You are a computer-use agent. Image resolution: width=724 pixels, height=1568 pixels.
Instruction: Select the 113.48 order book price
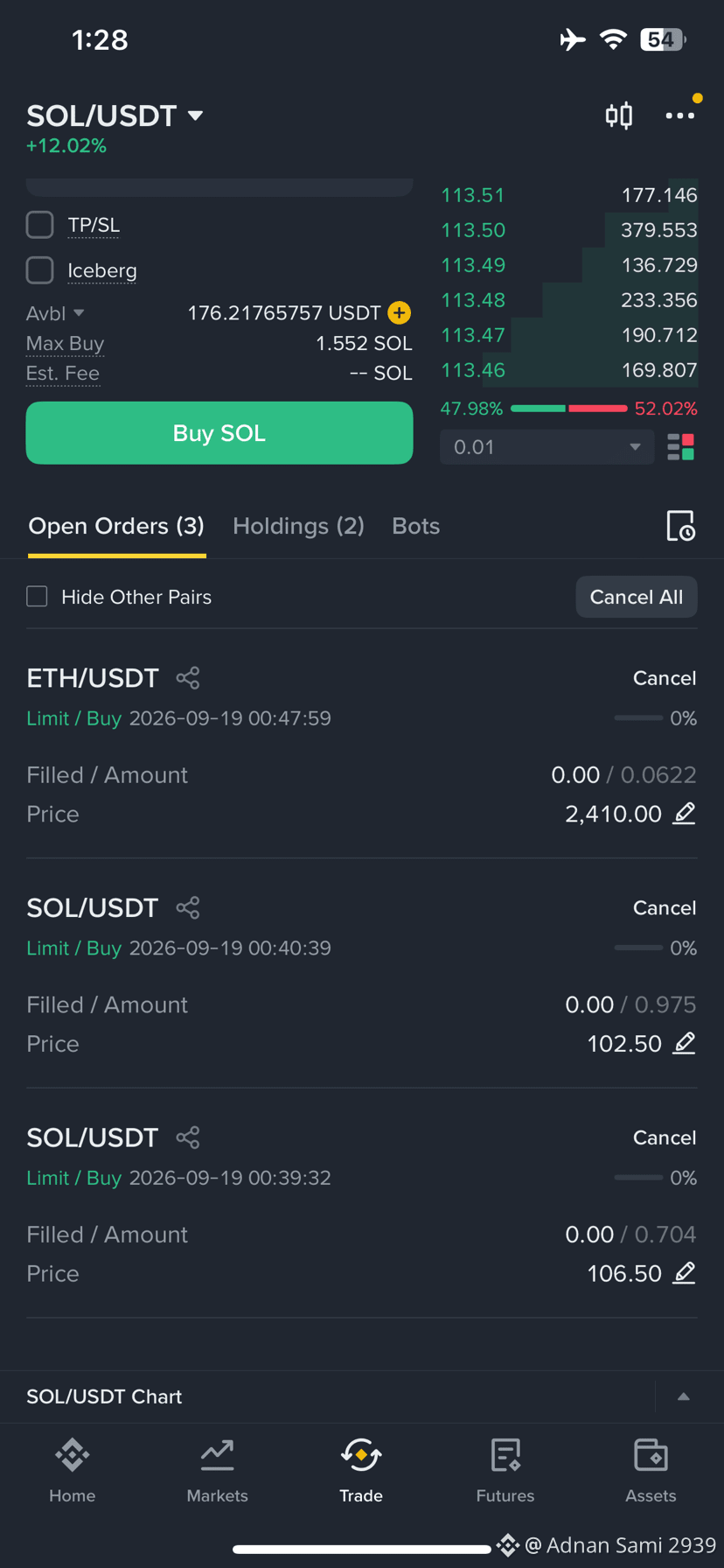pos(473,300)
